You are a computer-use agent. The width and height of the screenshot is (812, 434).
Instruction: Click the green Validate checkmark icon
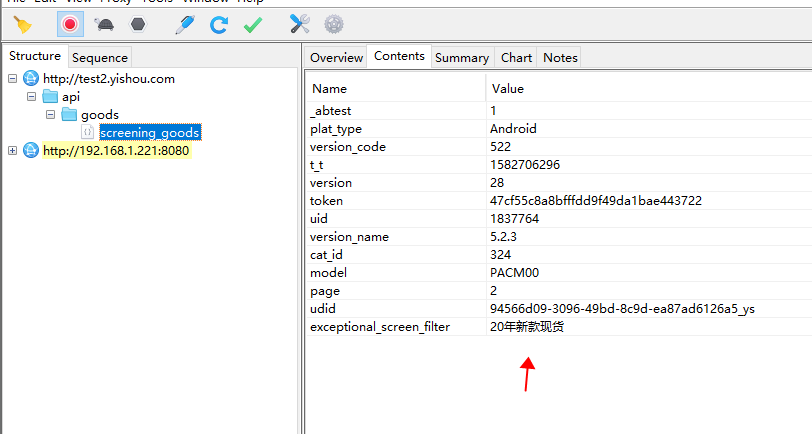click(x=253, y=24)
